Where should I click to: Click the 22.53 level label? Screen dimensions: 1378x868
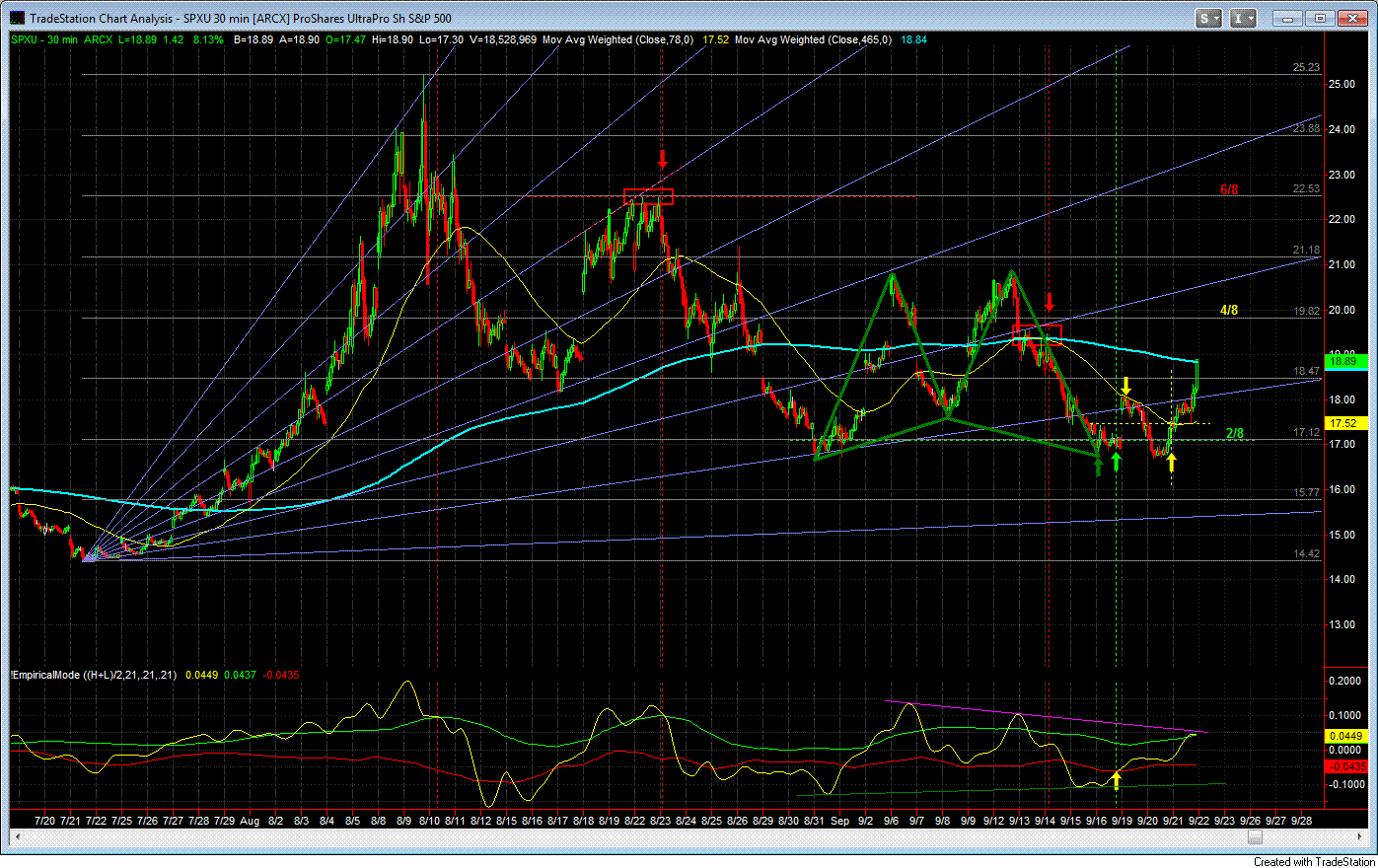click(1306, 189)
